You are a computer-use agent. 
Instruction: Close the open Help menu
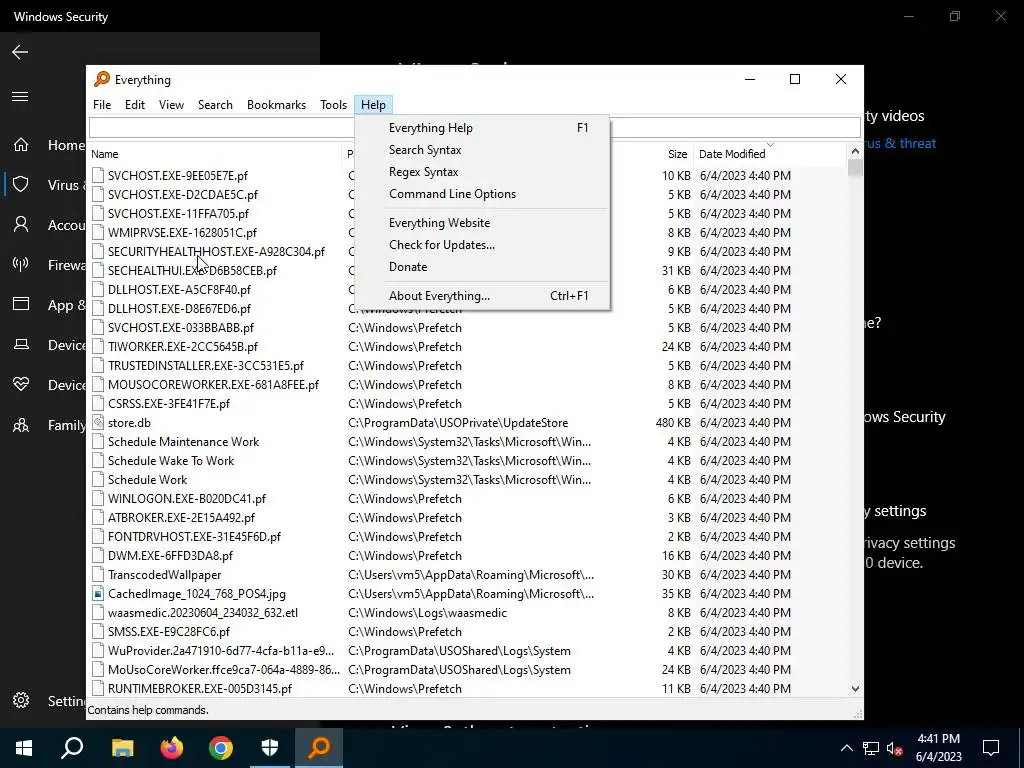point(373,104)
